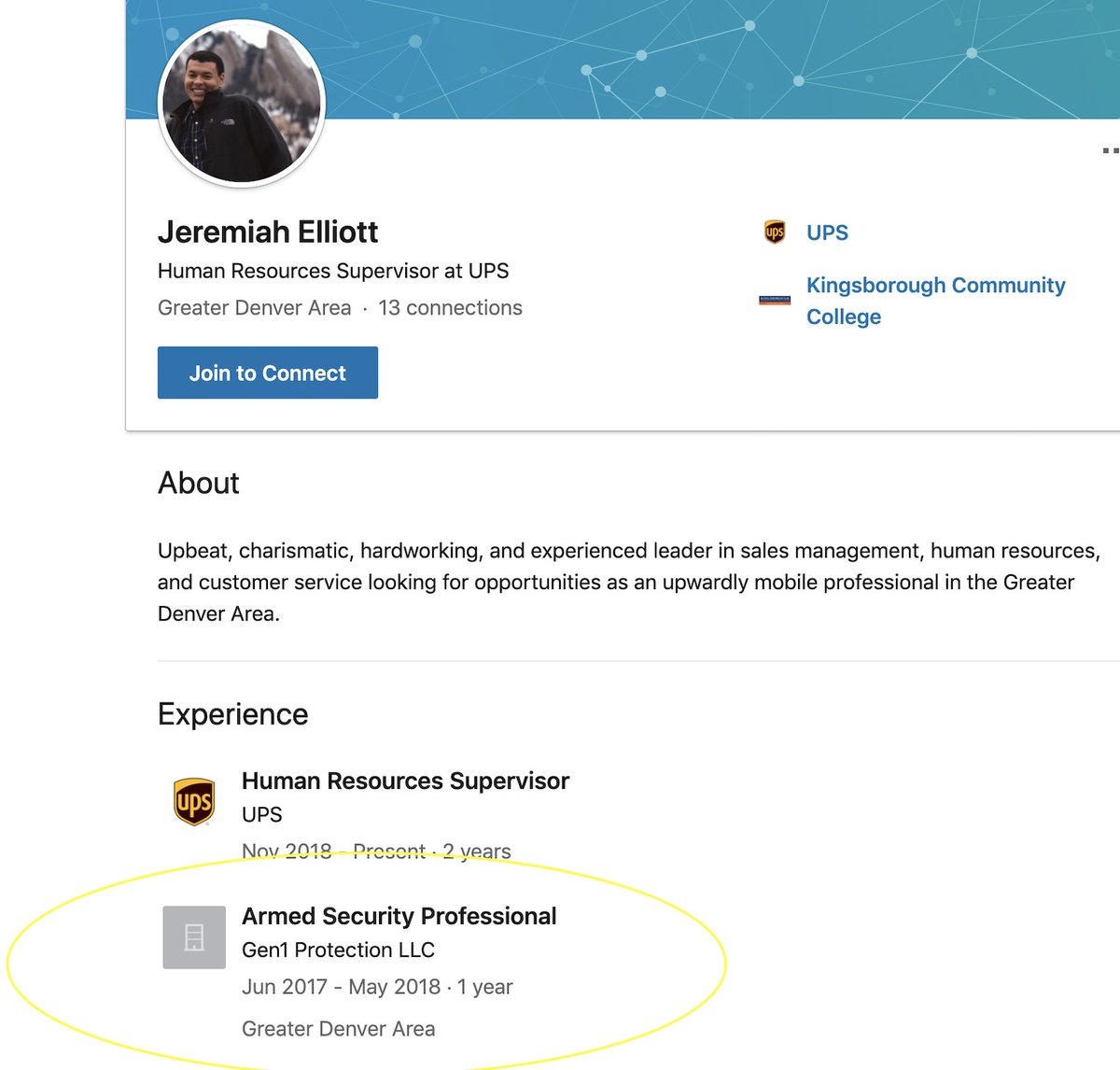Click the About summary paragraph
1120x1070 pixels.
[x=629, y=582]
